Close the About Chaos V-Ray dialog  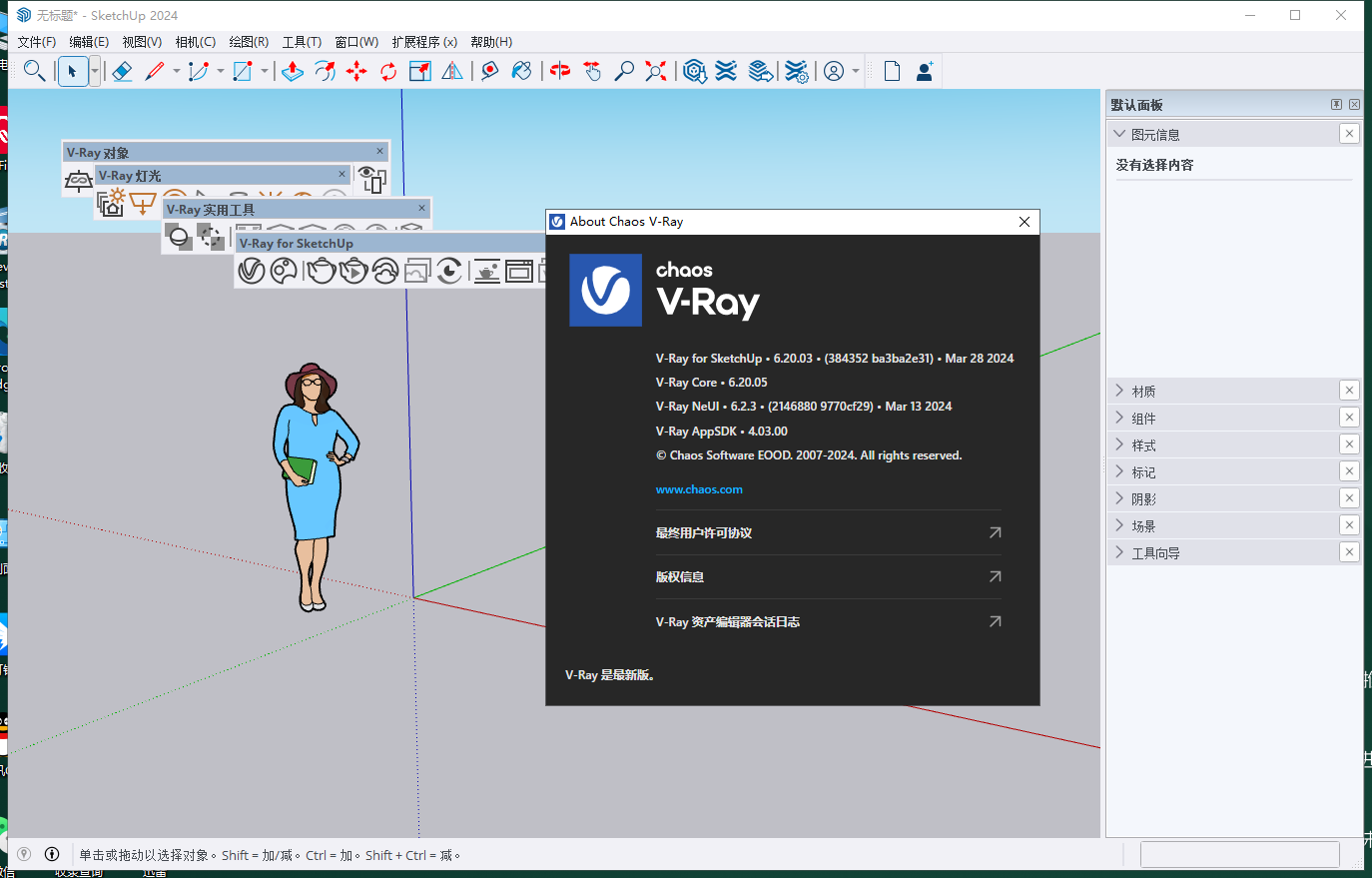coord(1024,222)
